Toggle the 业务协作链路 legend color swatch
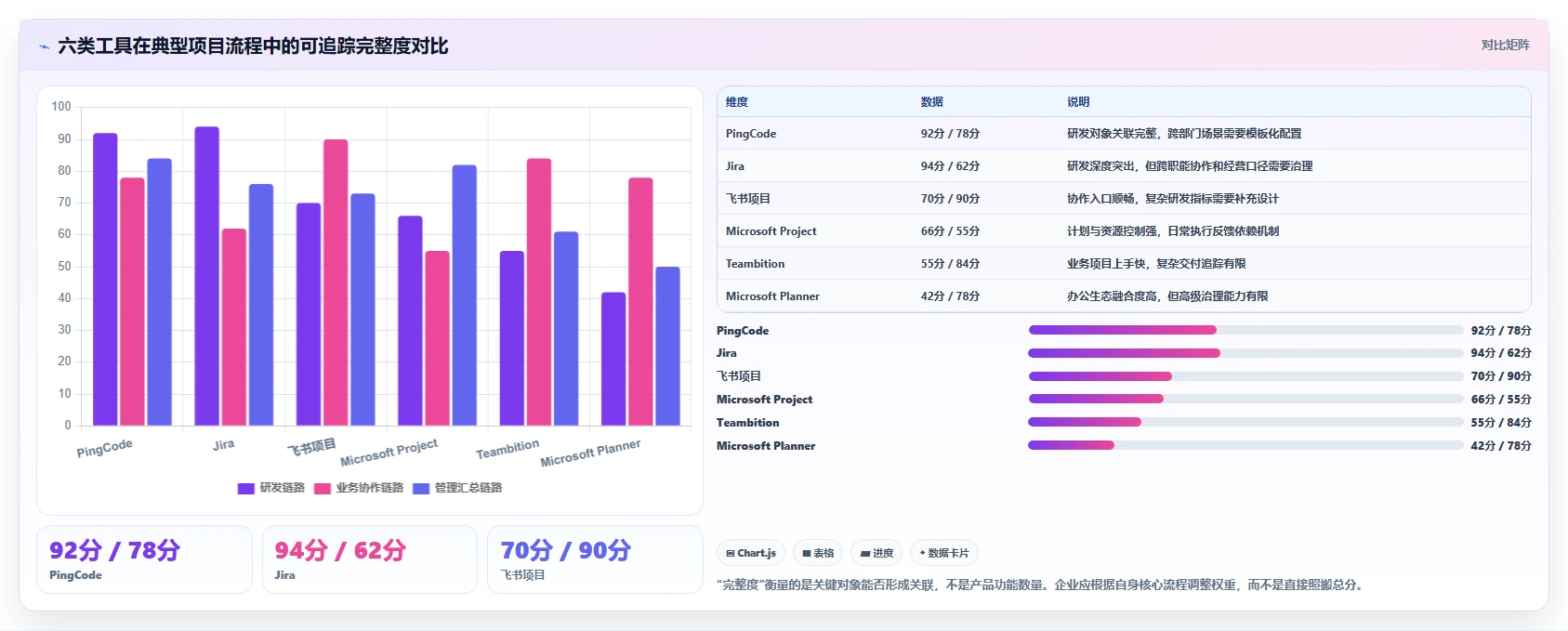Screen dimensions: 1568x631 [323, 488]
